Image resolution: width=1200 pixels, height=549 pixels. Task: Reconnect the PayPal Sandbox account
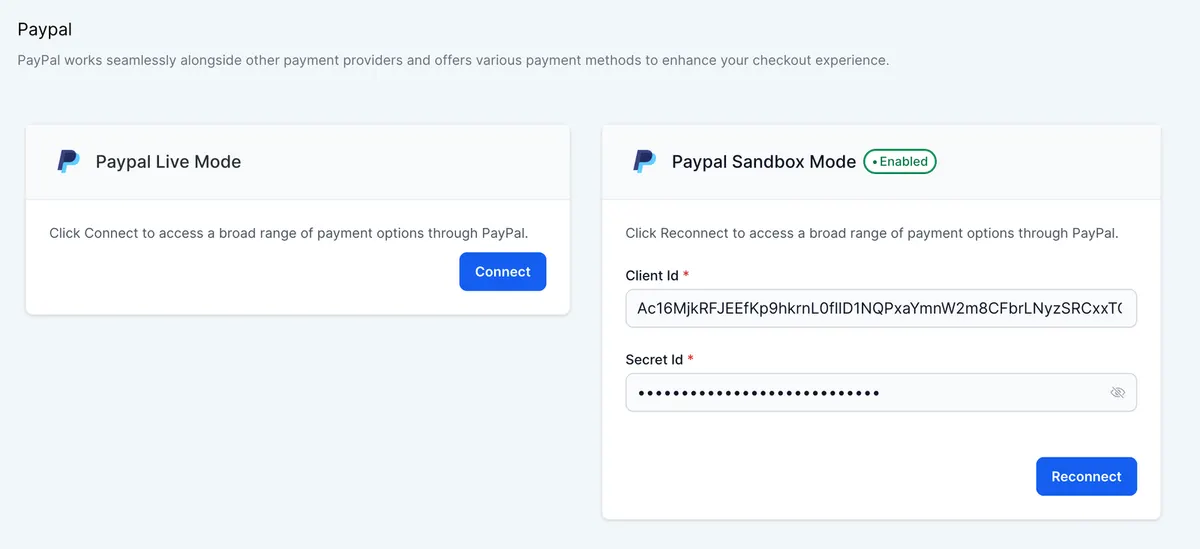coord(1086,476)
